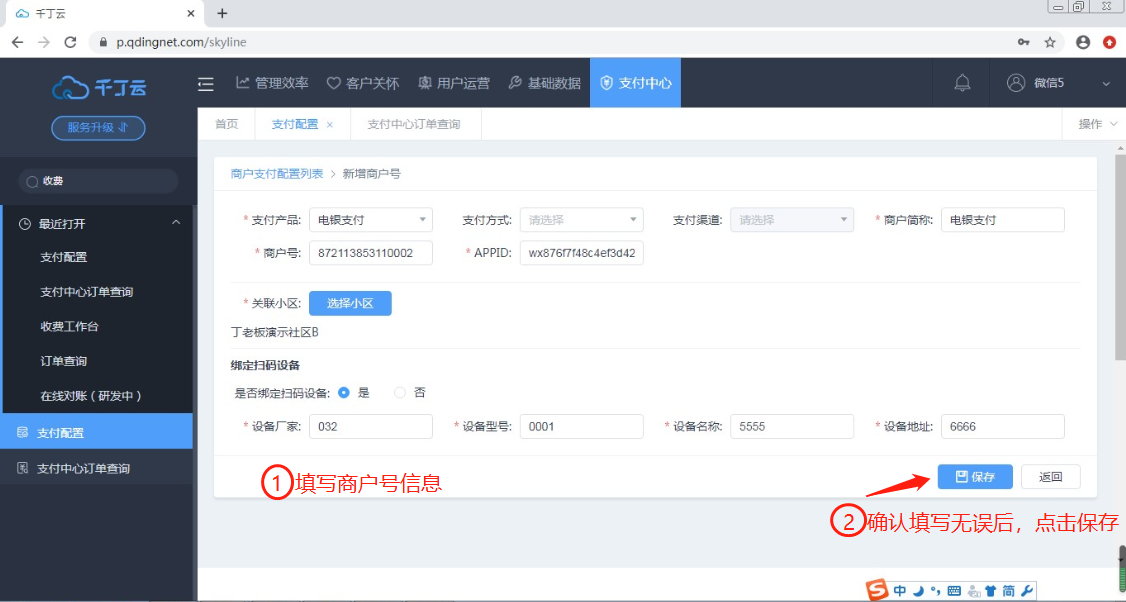
Task: Click Sogou skin shirt icon
Action: pos(991,591)
